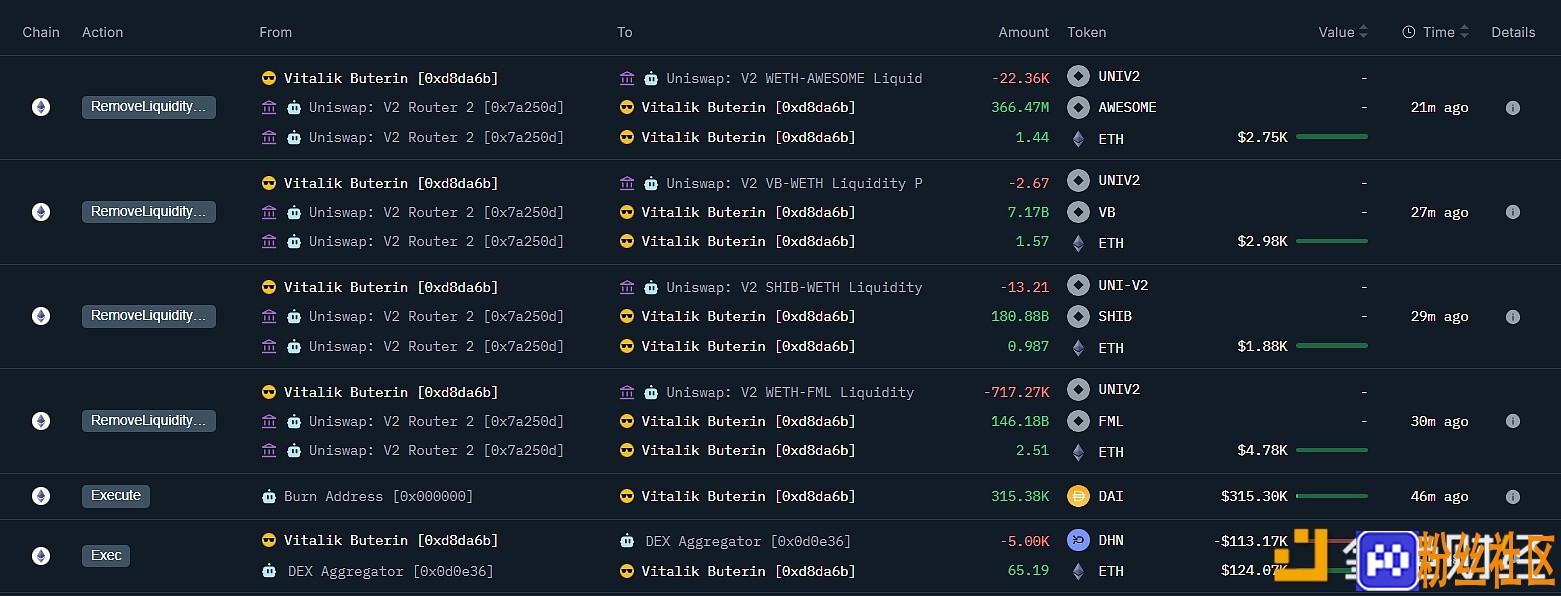Click RemoveLiquidity action button in VB row

[149, 212]
